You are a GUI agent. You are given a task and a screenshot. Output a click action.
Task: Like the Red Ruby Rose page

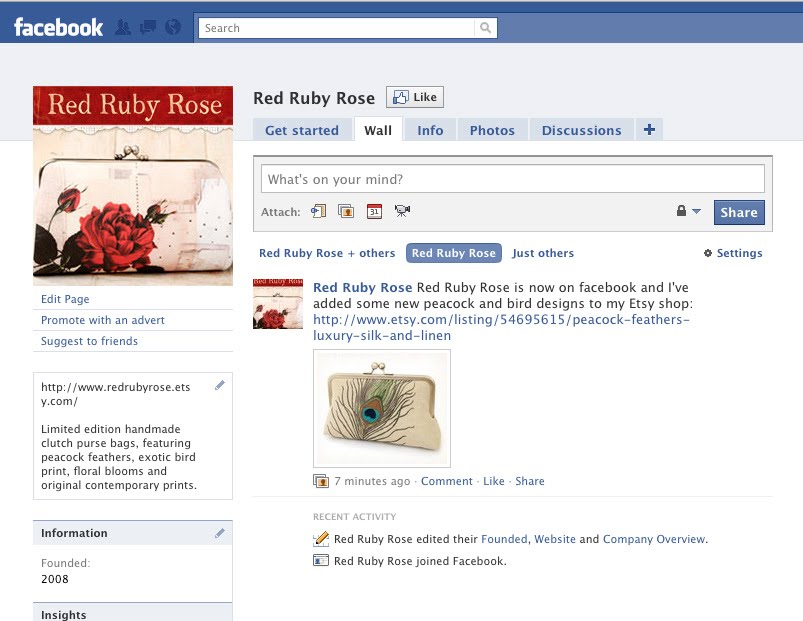414,96
